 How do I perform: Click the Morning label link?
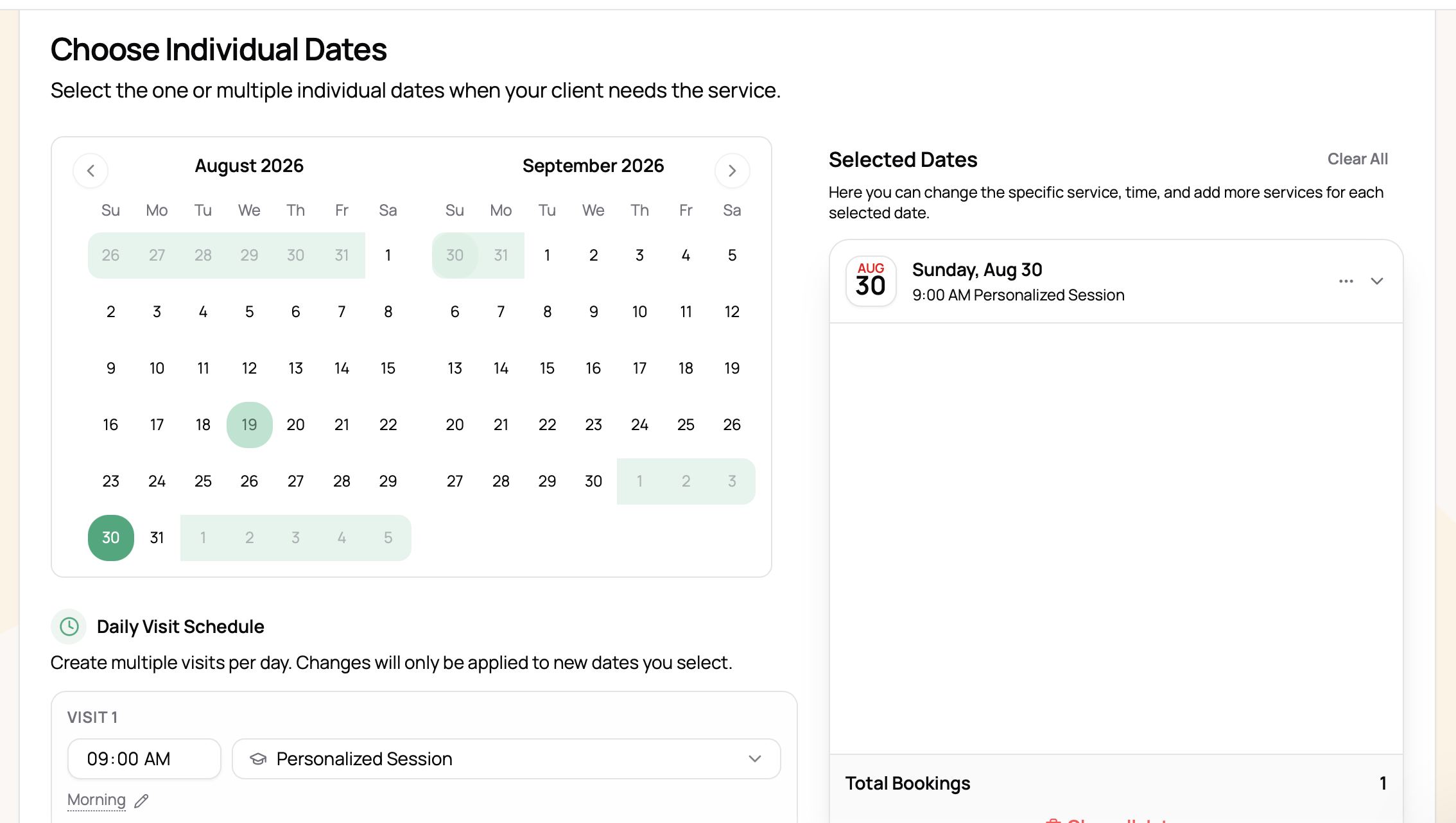96,800
